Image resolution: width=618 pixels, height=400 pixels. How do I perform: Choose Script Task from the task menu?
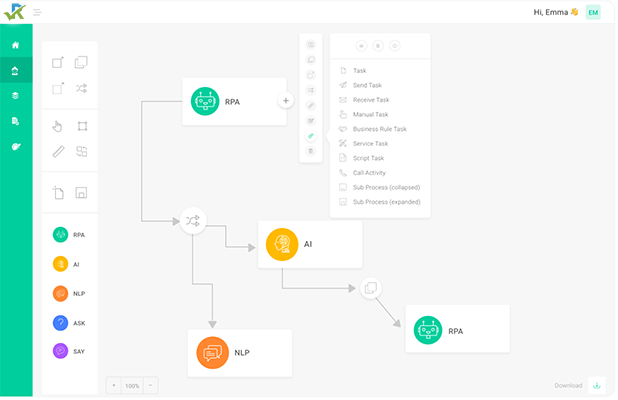368,158
